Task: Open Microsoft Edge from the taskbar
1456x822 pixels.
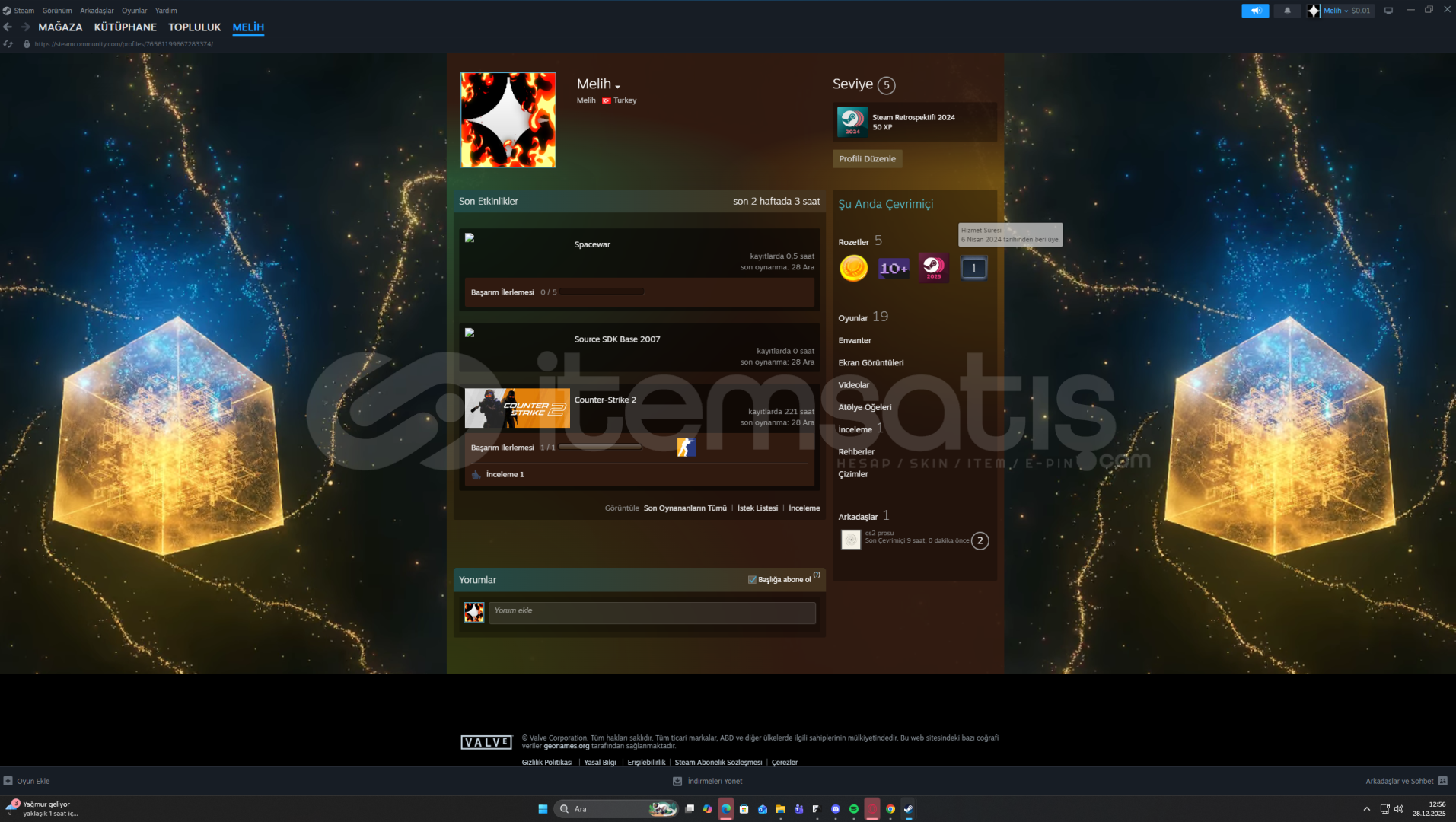Action: [726, 809]
